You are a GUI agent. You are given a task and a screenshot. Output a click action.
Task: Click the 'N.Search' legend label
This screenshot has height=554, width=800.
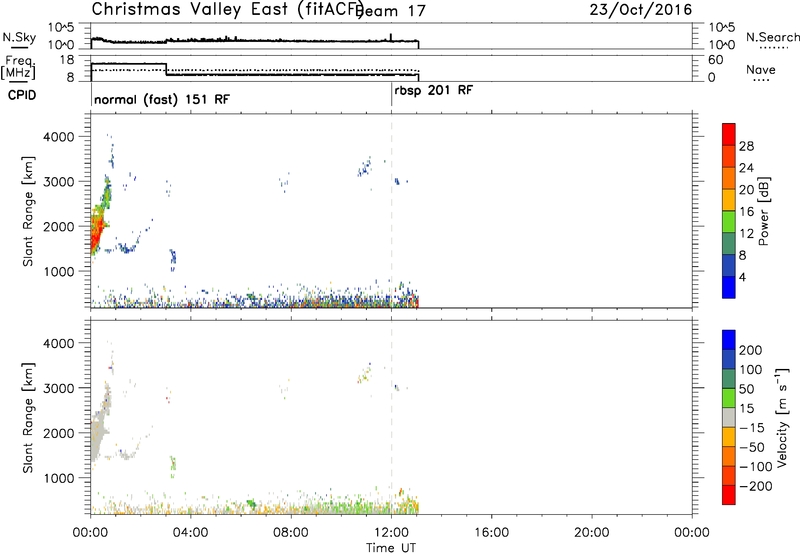tap(772, 37)
